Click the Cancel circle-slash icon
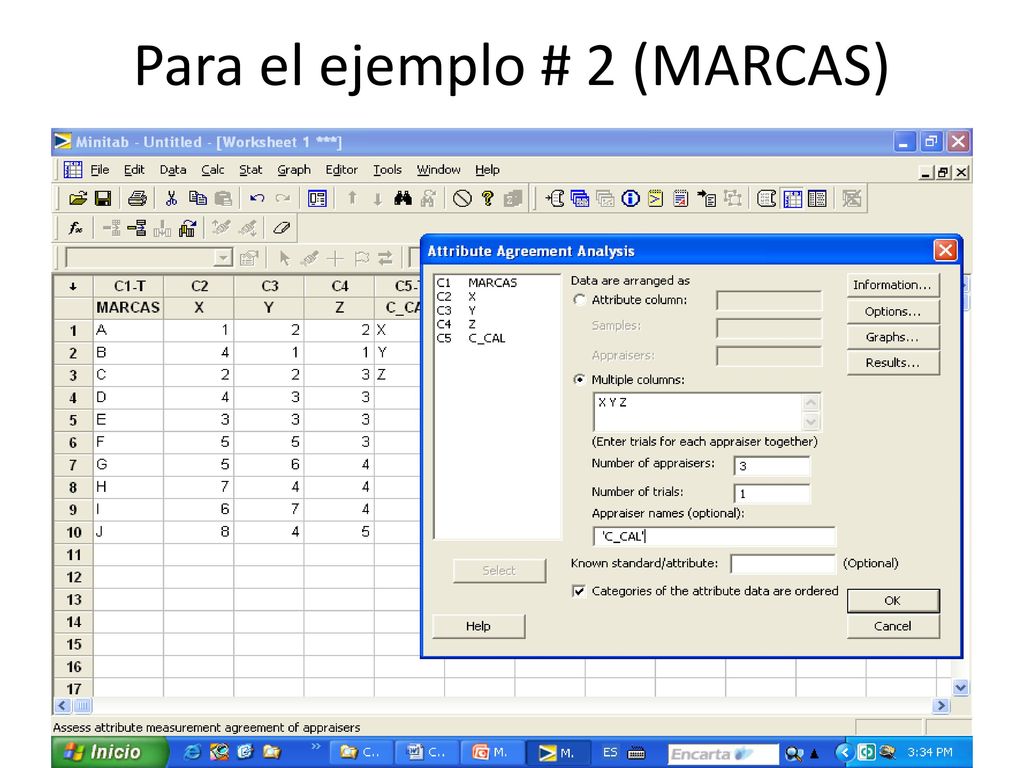This screenshot has height=768, width=1024. pos(462,198)
